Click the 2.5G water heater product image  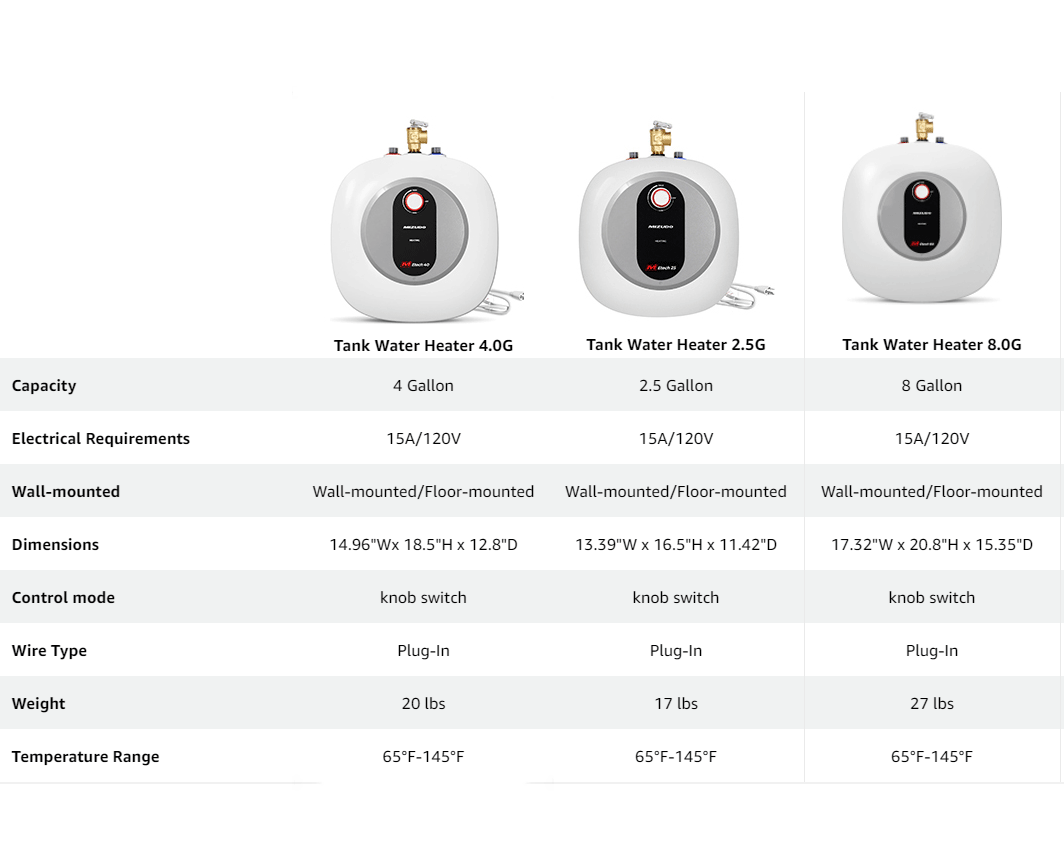coord(676,218)
